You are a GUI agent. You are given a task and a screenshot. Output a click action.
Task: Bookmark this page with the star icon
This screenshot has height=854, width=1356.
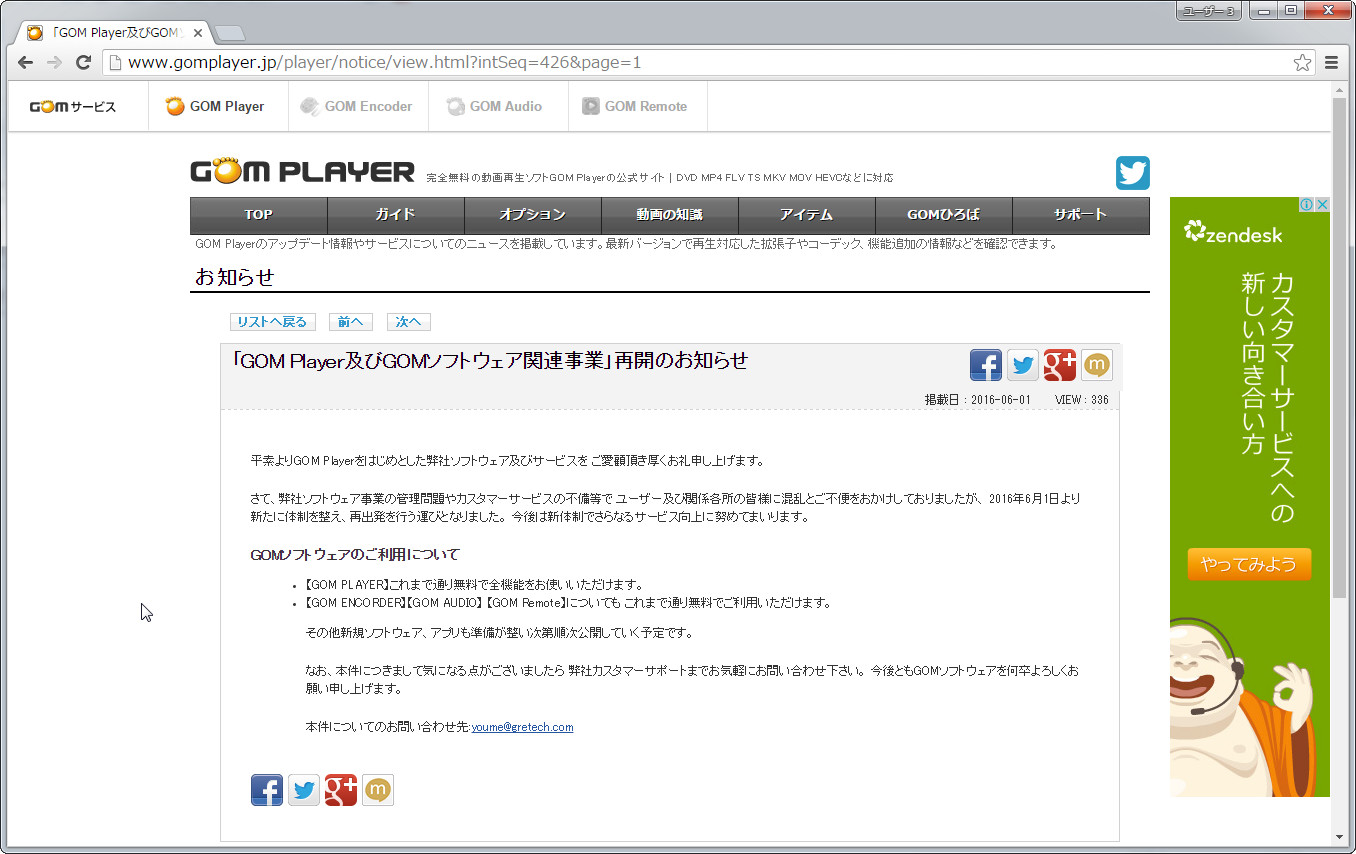pyautogui.click(x=1302, y=62)
